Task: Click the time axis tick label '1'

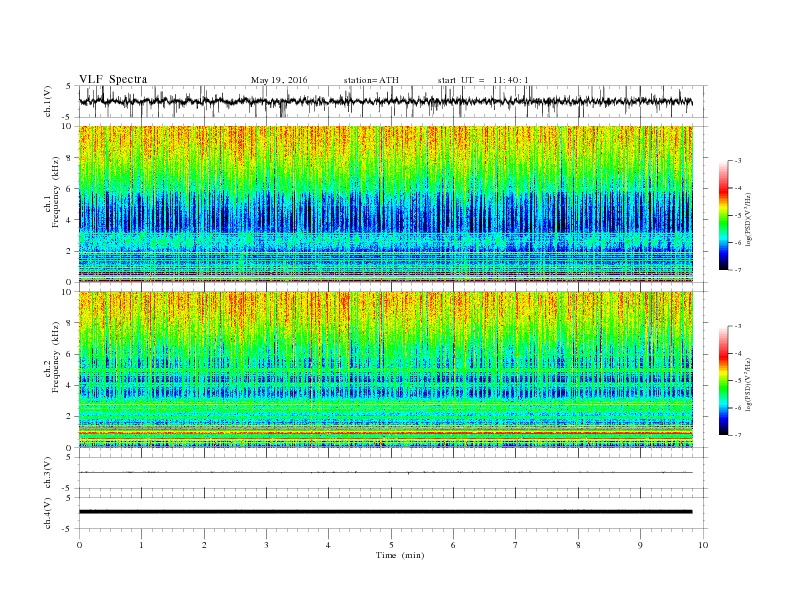Action: click(141, 545)
